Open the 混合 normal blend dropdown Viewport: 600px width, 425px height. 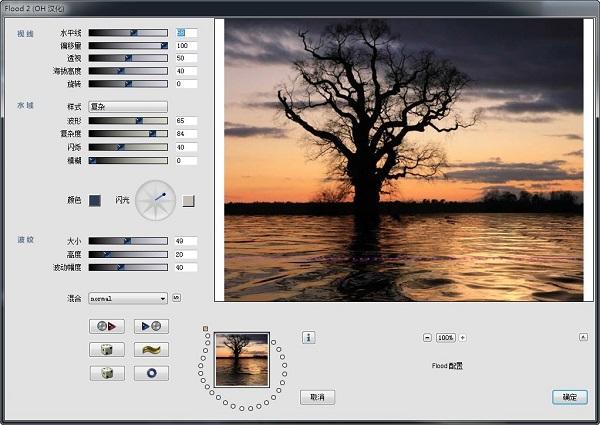click(x=128, y=298)
